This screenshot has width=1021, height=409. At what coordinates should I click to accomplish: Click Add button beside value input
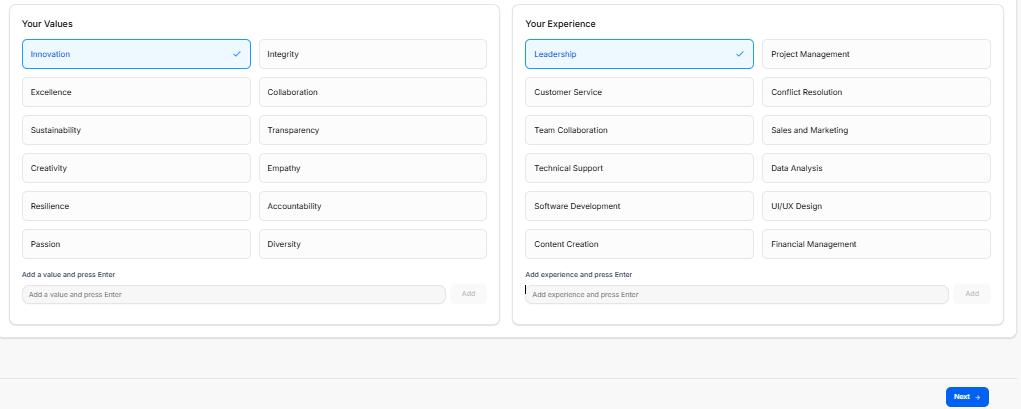click(x=468, y=294)
